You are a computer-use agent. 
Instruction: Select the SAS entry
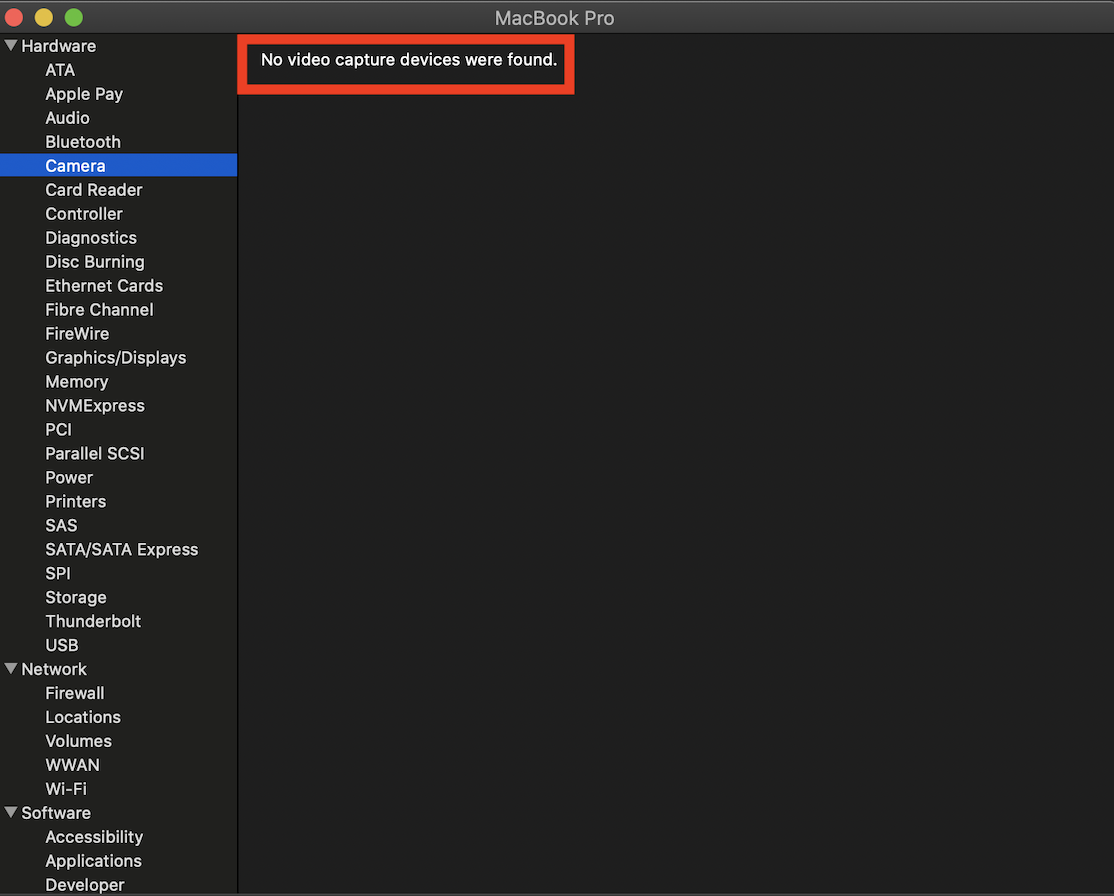pyautogui.click(x=61, y=525)
